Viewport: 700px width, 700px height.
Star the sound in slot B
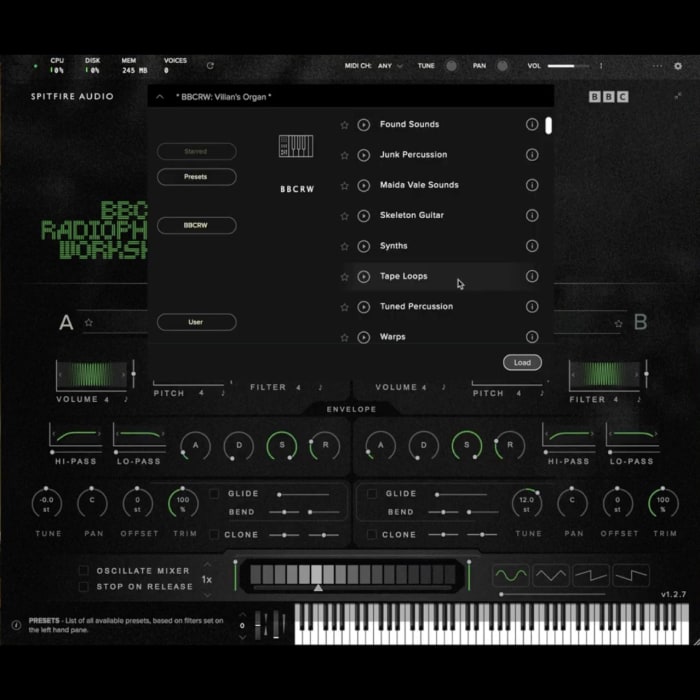coord(618,323)
